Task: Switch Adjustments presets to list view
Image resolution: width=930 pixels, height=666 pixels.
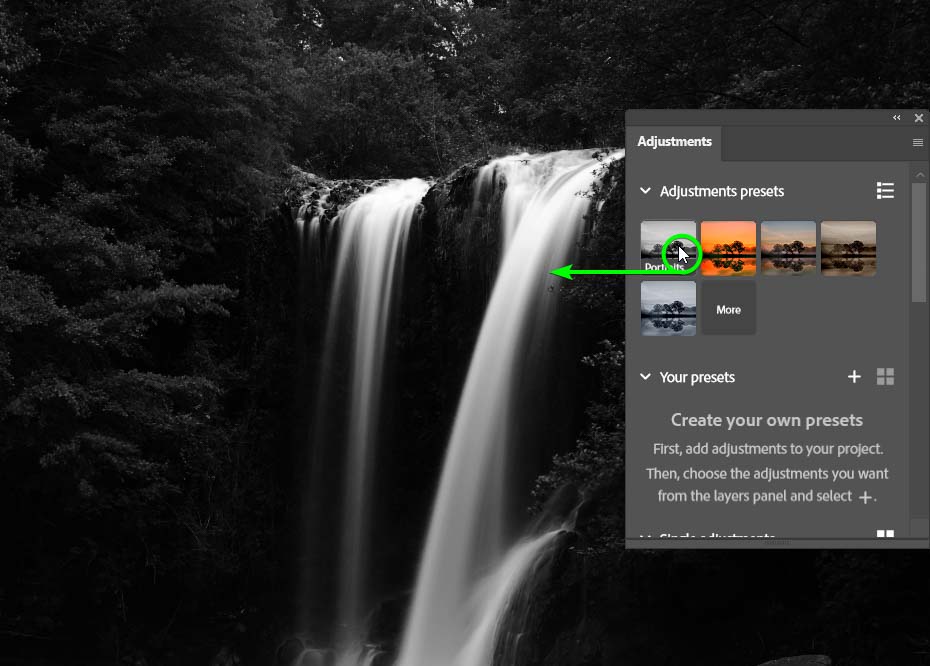Action: tap(885, 190)
